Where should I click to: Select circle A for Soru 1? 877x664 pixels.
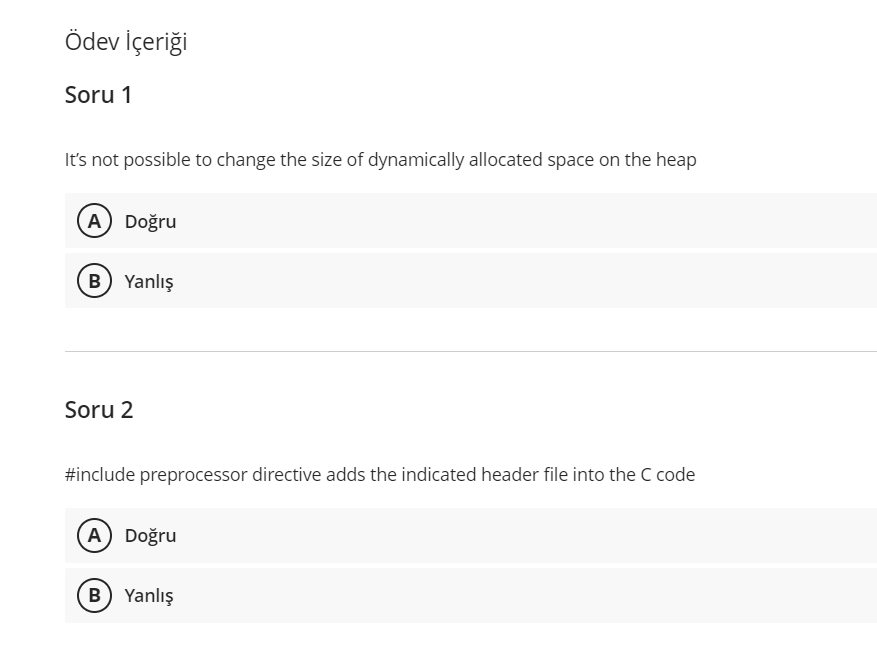[94, 221]
